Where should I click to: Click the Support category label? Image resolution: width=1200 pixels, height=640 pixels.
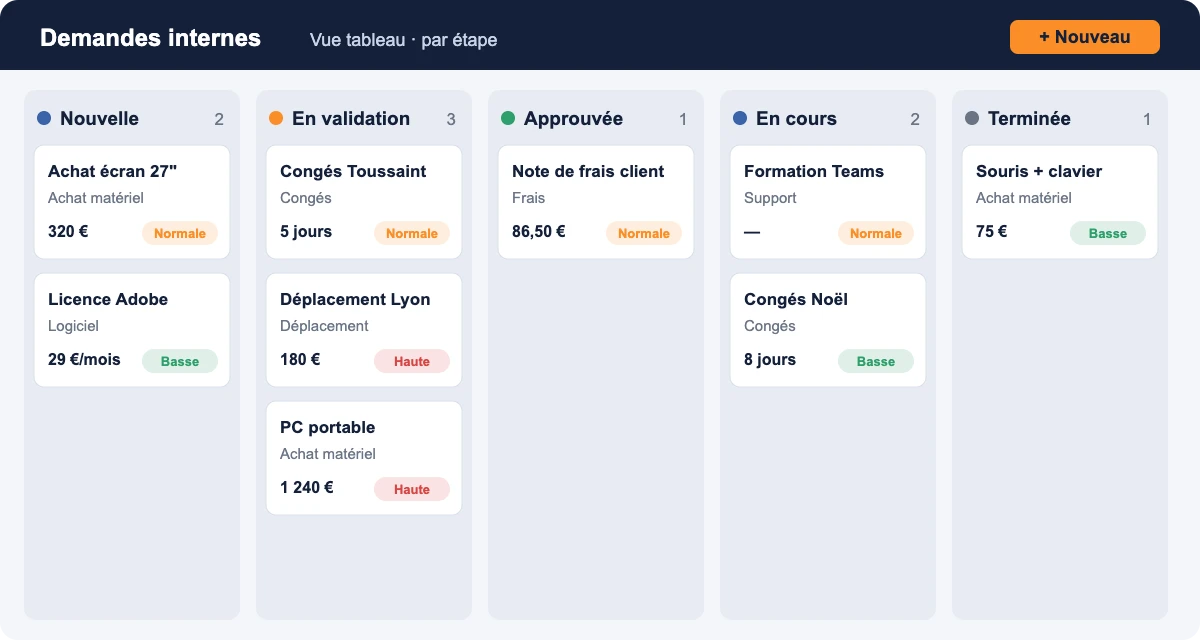tap(770, 198)
